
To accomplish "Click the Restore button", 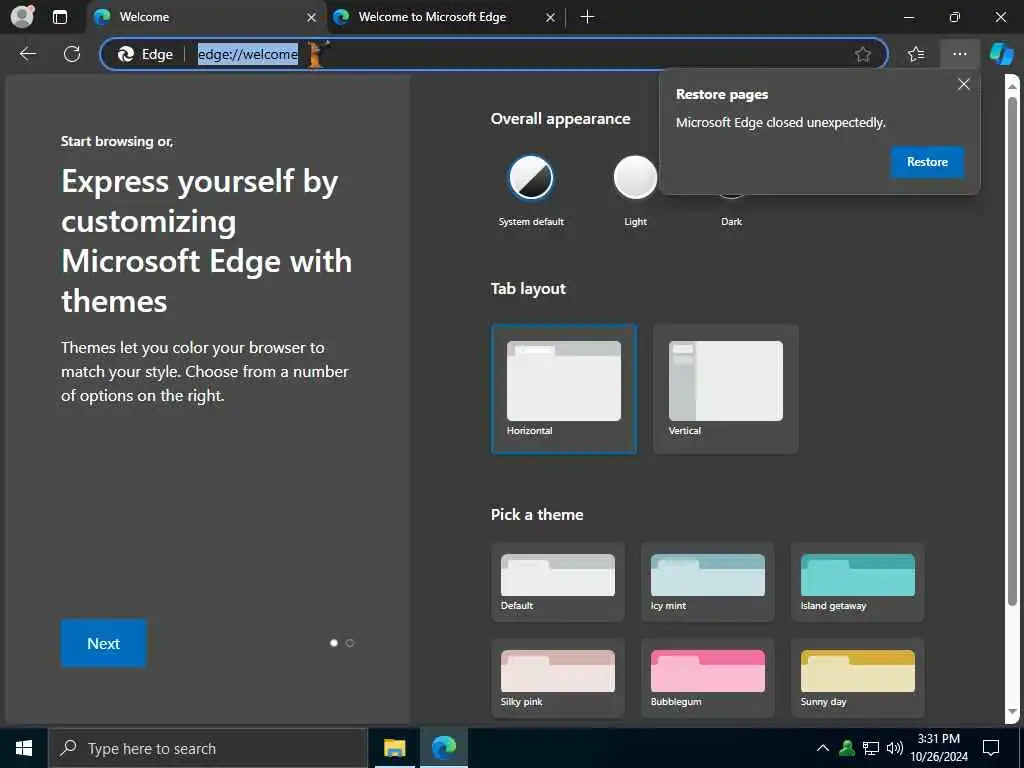I will 927,162.
